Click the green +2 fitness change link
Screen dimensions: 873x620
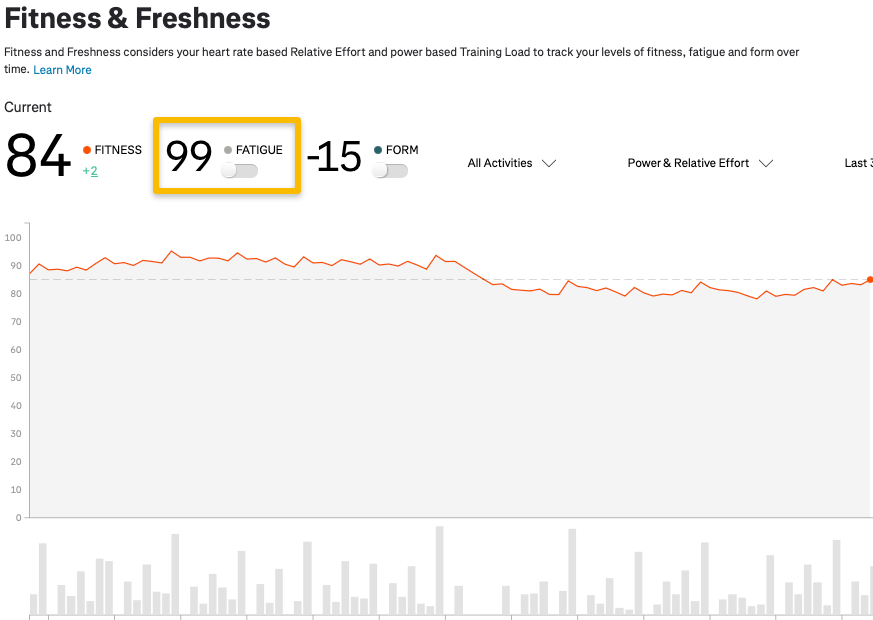(90, 171)
